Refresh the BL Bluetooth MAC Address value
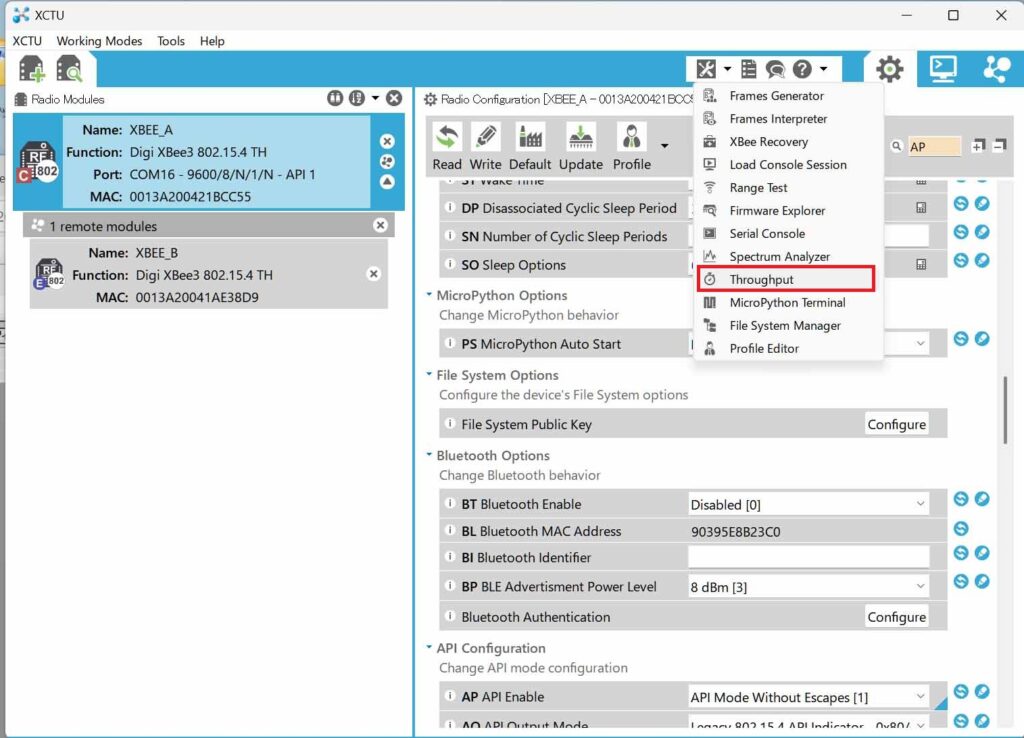The width and height of the screenshot is (1024, 738). [x=961, y=528]
